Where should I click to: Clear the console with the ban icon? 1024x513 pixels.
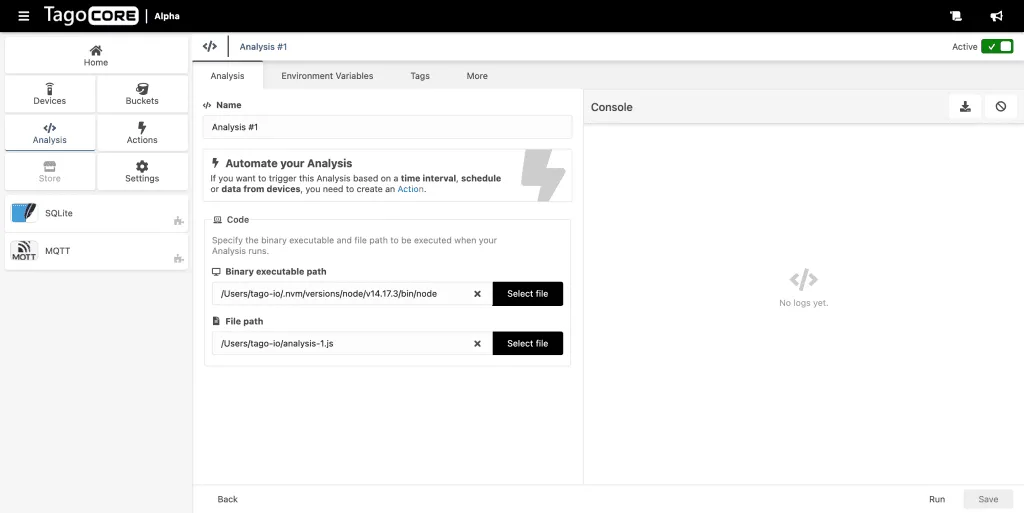click(1000, 107)
